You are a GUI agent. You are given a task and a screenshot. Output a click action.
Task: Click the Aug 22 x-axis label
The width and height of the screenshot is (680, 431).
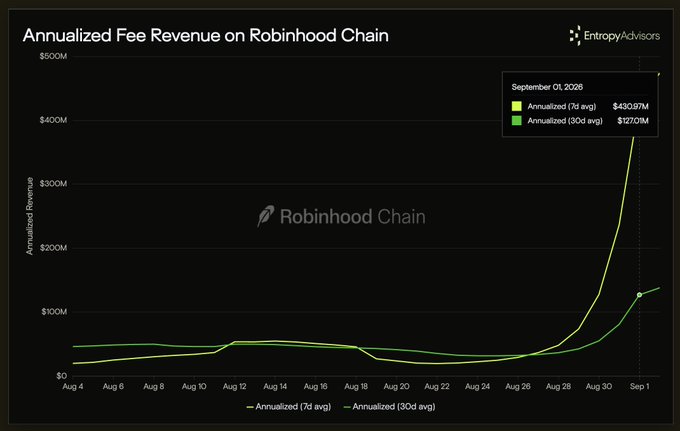(437, 386)
